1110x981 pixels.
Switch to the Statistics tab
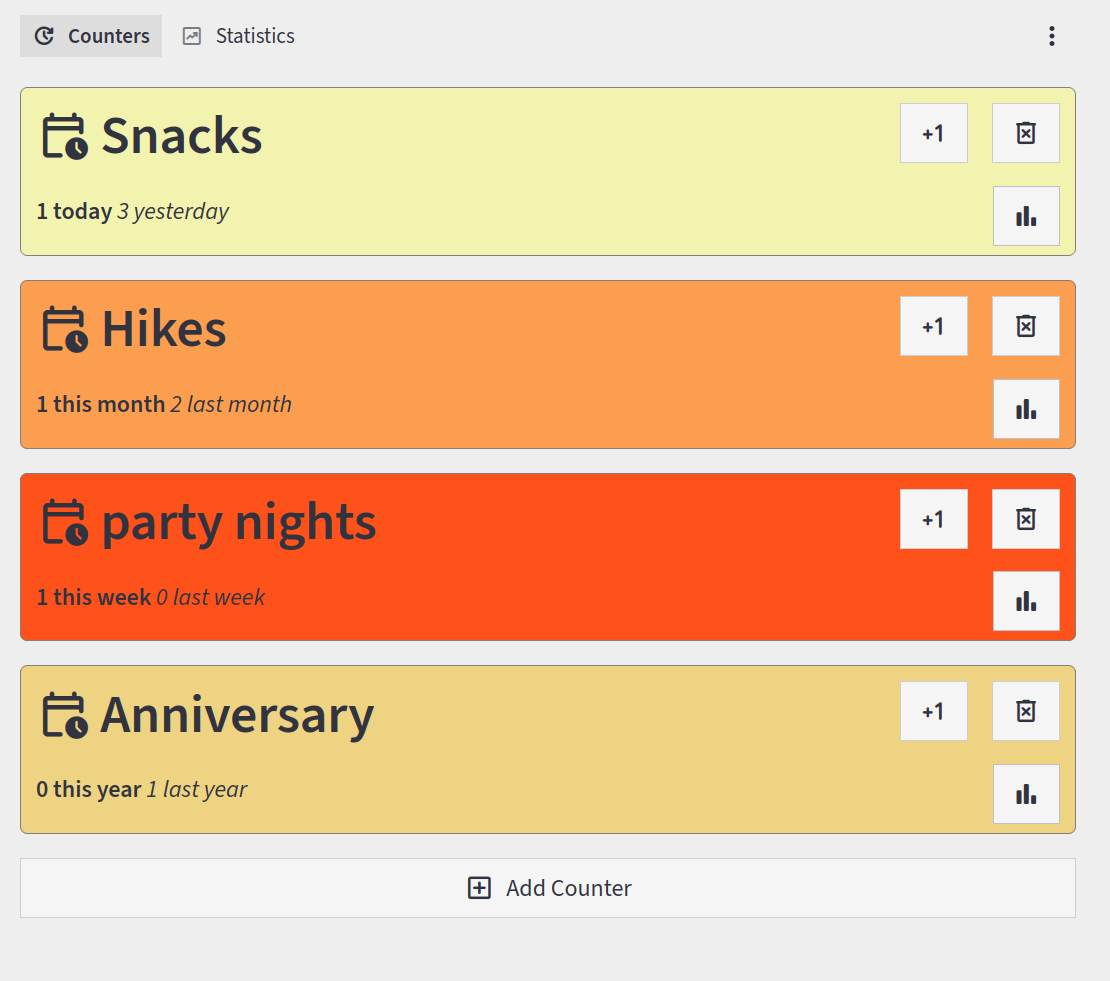[239, 36]
